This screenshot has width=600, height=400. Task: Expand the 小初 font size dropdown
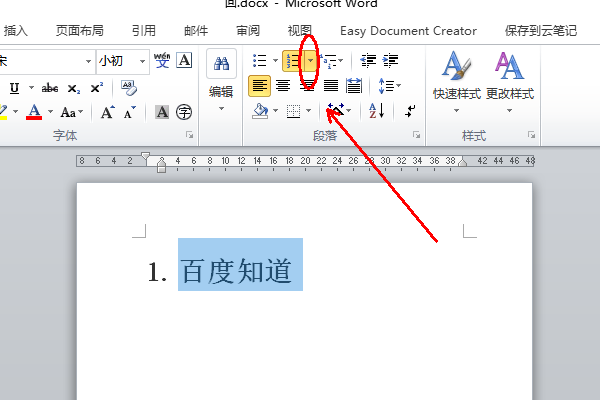tap(142, 61)
